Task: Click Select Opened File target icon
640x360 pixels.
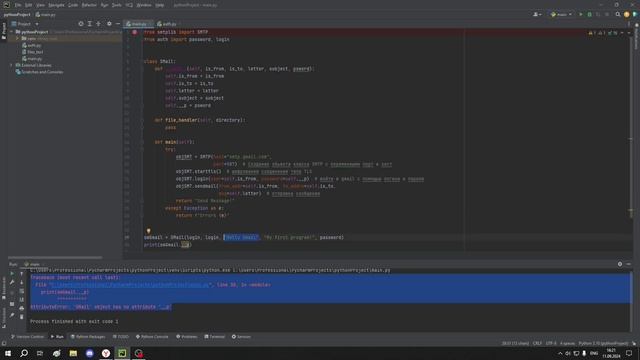Action: [x=81, y=24]
